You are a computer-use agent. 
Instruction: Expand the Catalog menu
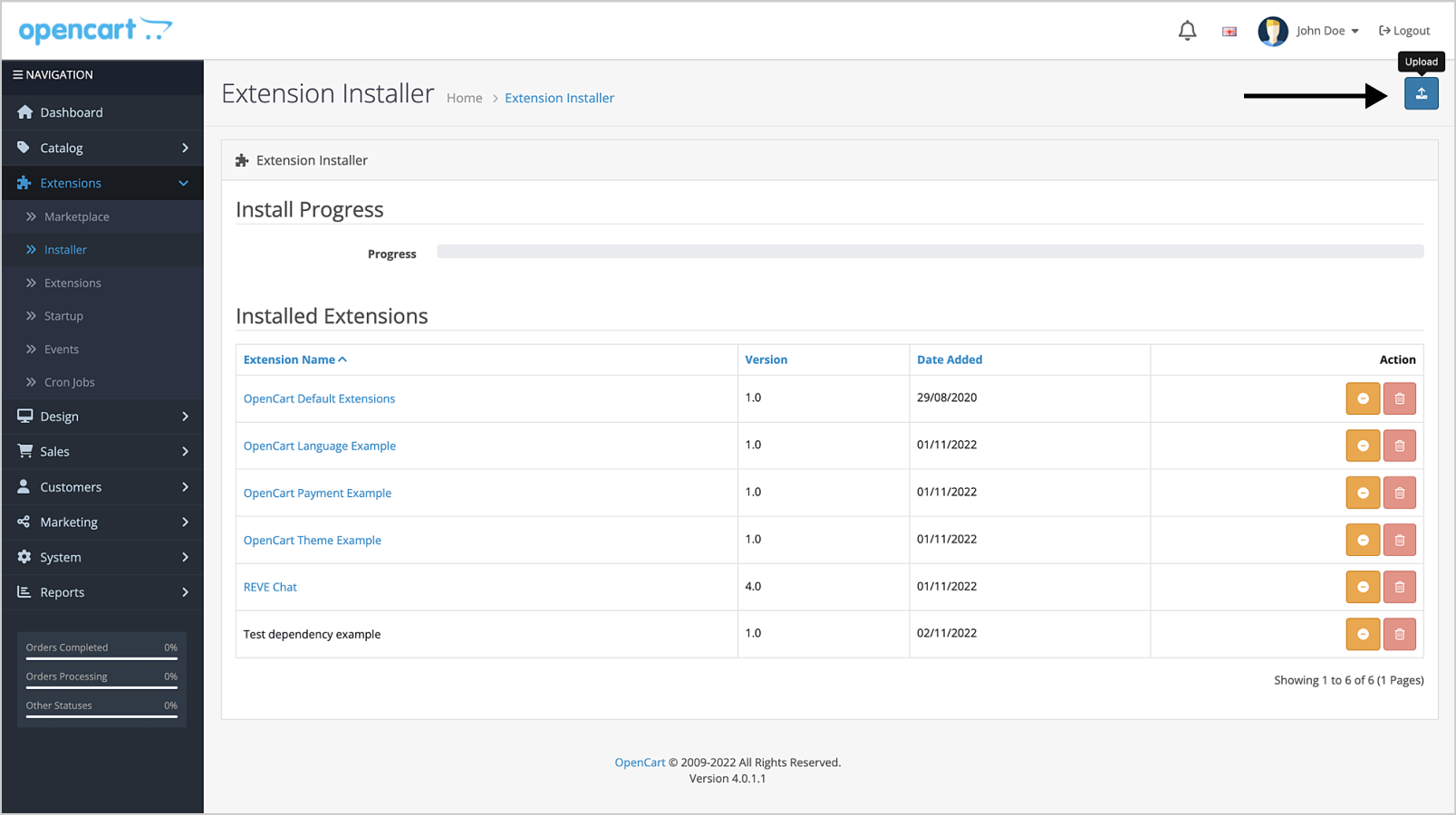tap(101, 148)
